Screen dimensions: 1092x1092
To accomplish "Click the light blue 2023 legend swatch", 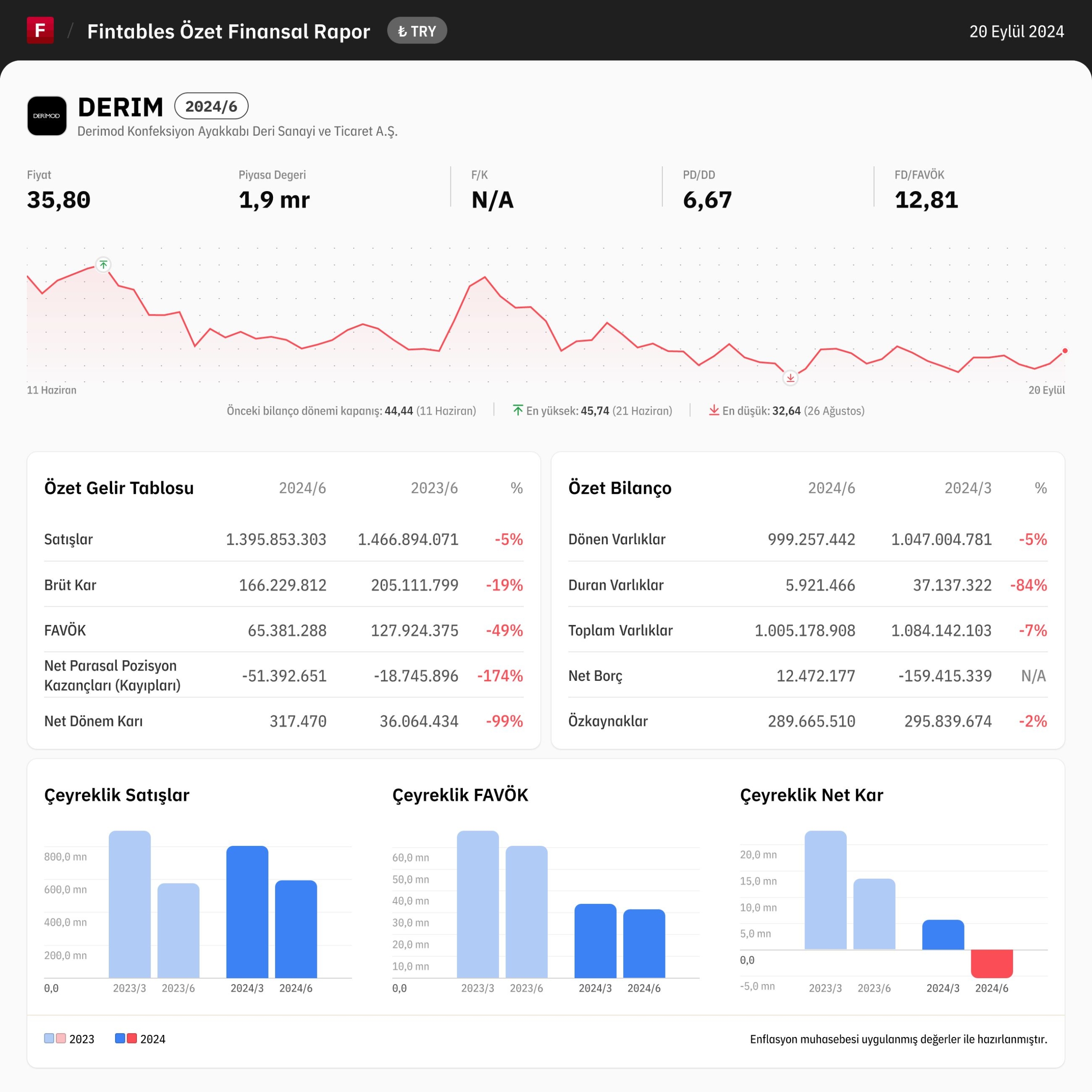I will (x=49, y=1038).
